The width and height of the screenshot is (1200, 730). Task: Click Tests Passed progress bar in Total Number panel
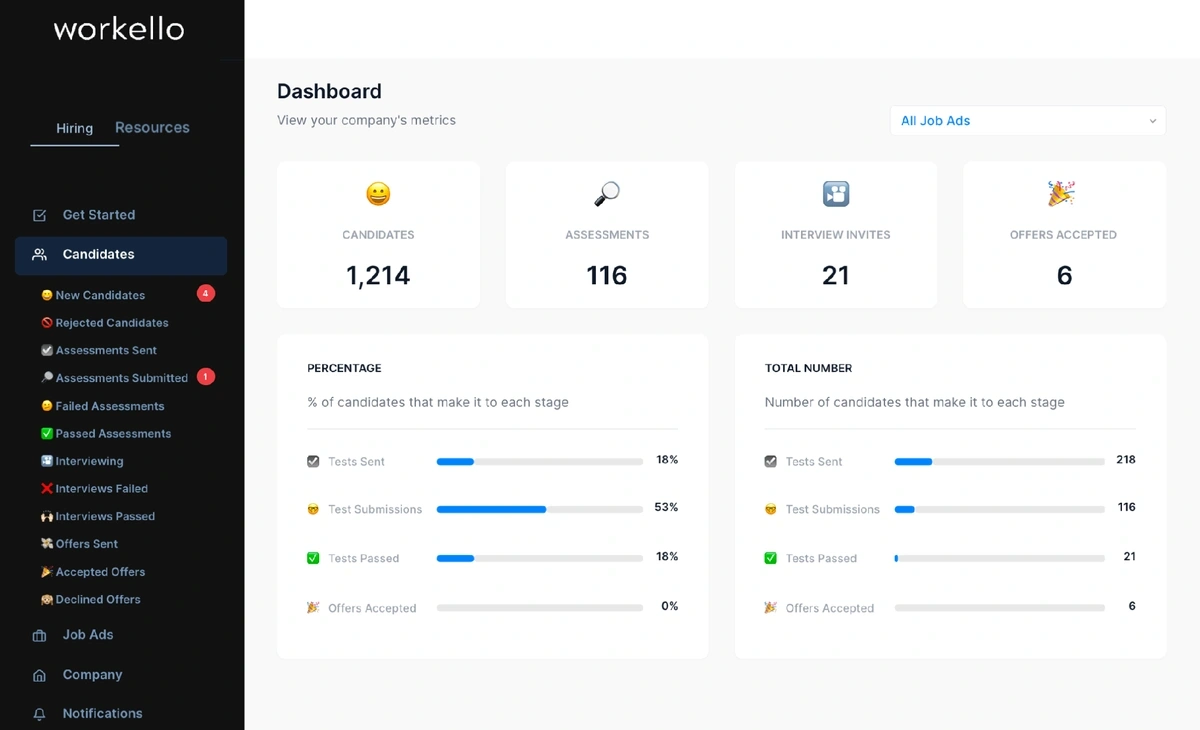point(1000,559)
